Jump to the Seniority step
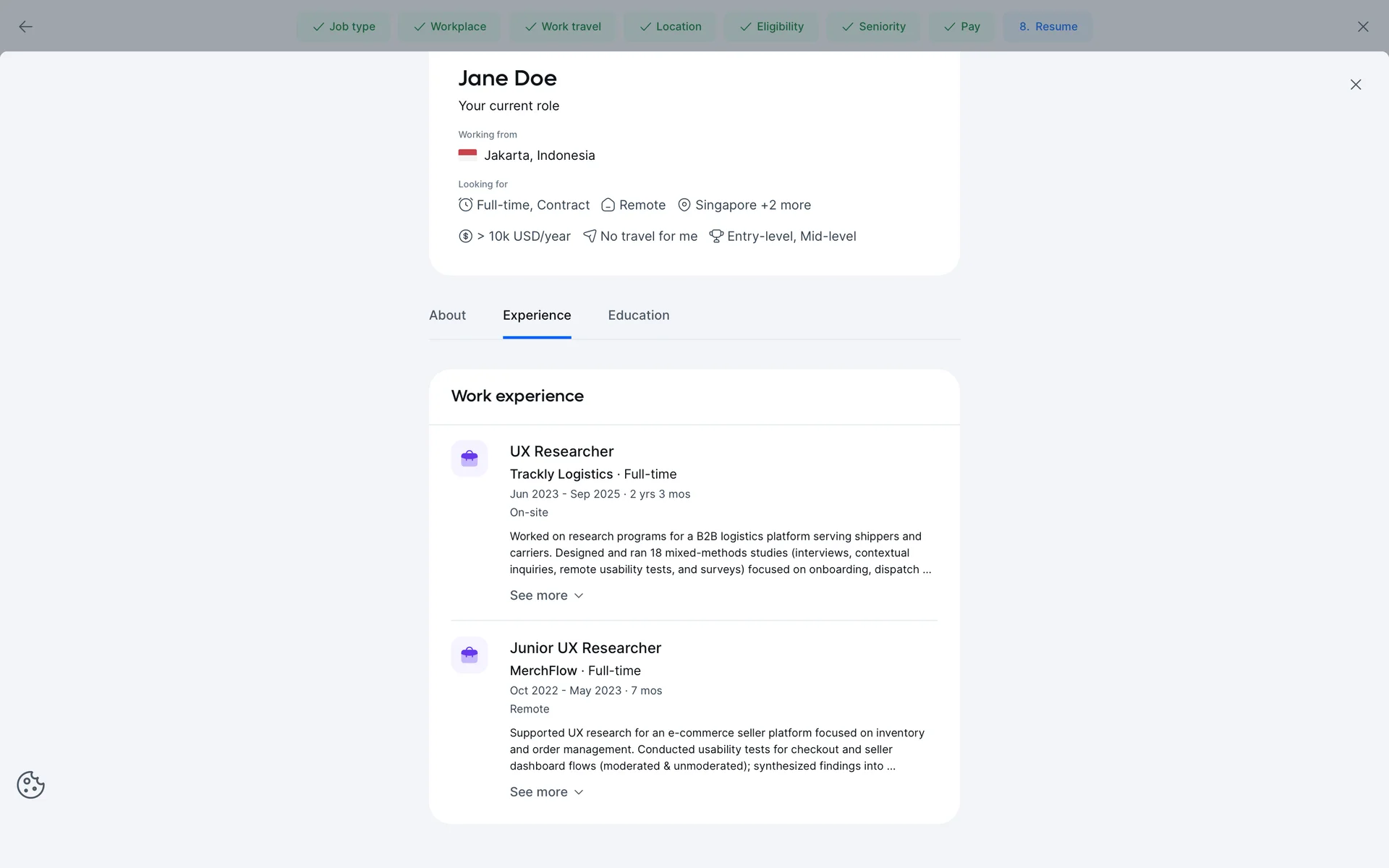Screen dimensions: 1389x868 click(873, 27)
